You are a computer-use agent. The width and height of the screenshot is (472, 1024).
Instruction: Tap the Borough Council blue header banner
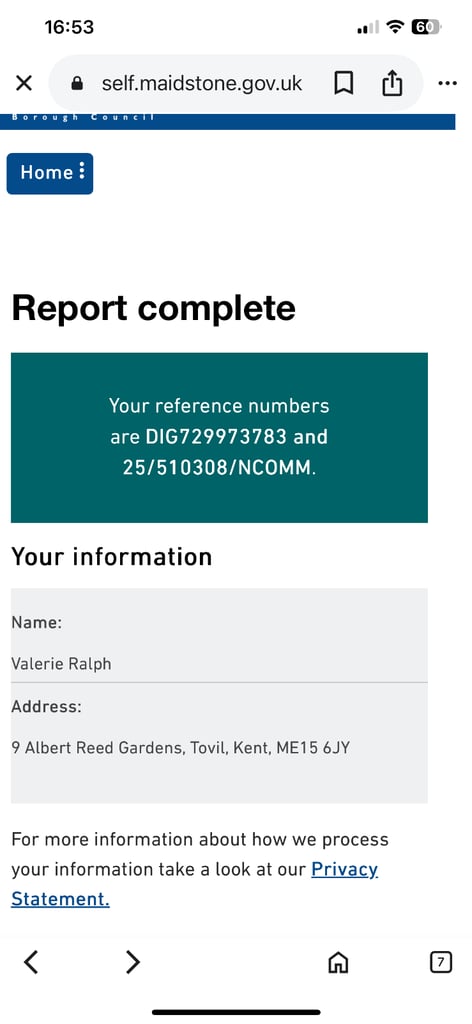(227, 121)
